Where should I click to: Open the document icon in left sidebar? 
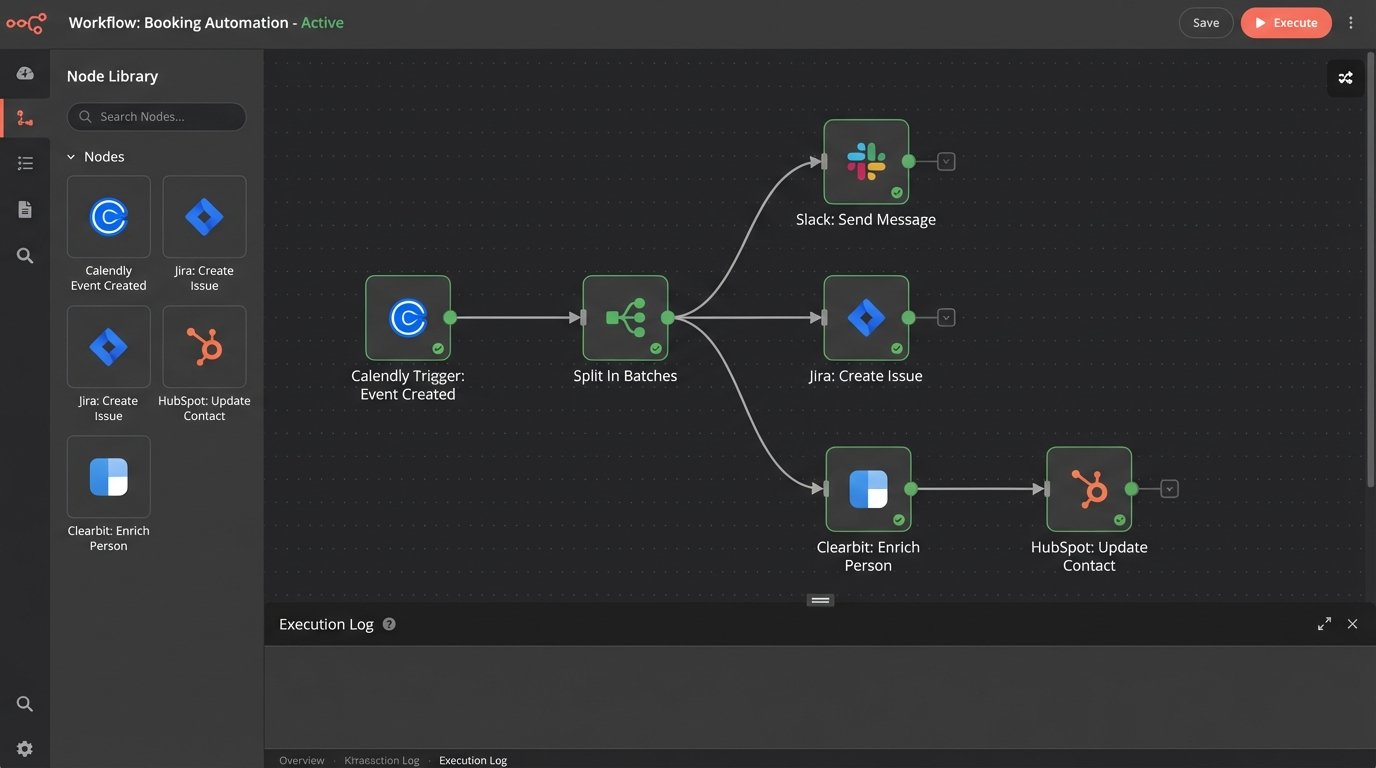tap(25, 209)
